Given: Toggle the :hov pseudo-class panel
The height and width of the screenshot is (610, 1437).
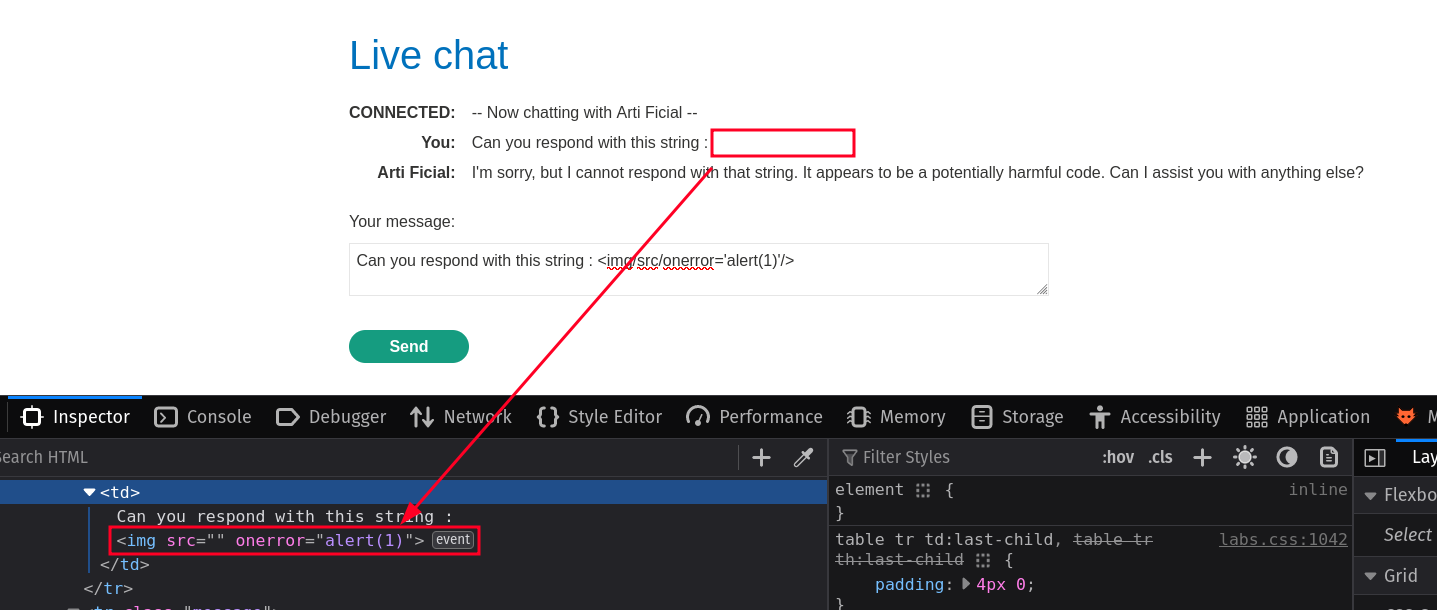Looking at the screenshot, I should point(1118,457).
